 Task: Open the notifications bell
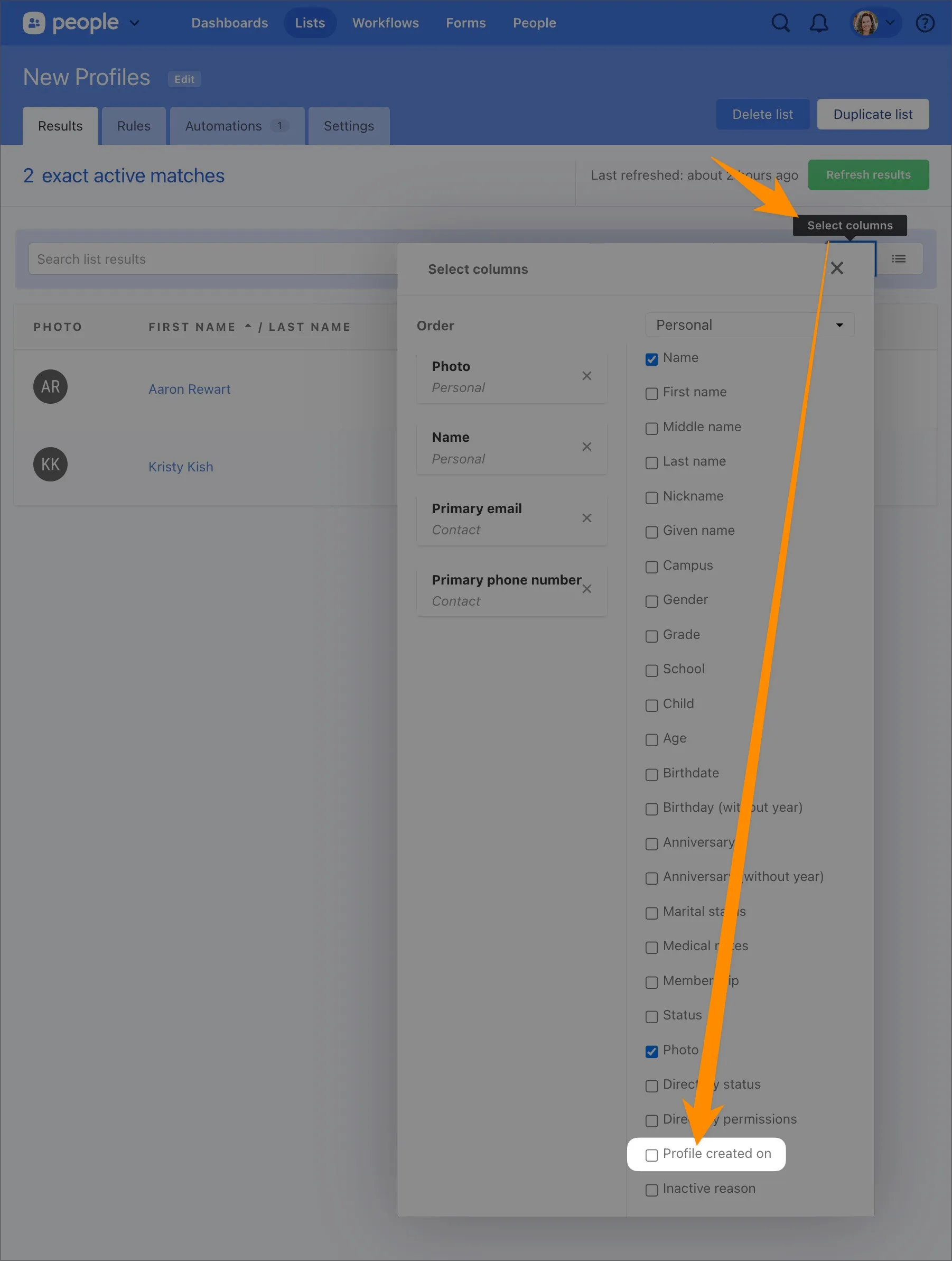point(819,23)
